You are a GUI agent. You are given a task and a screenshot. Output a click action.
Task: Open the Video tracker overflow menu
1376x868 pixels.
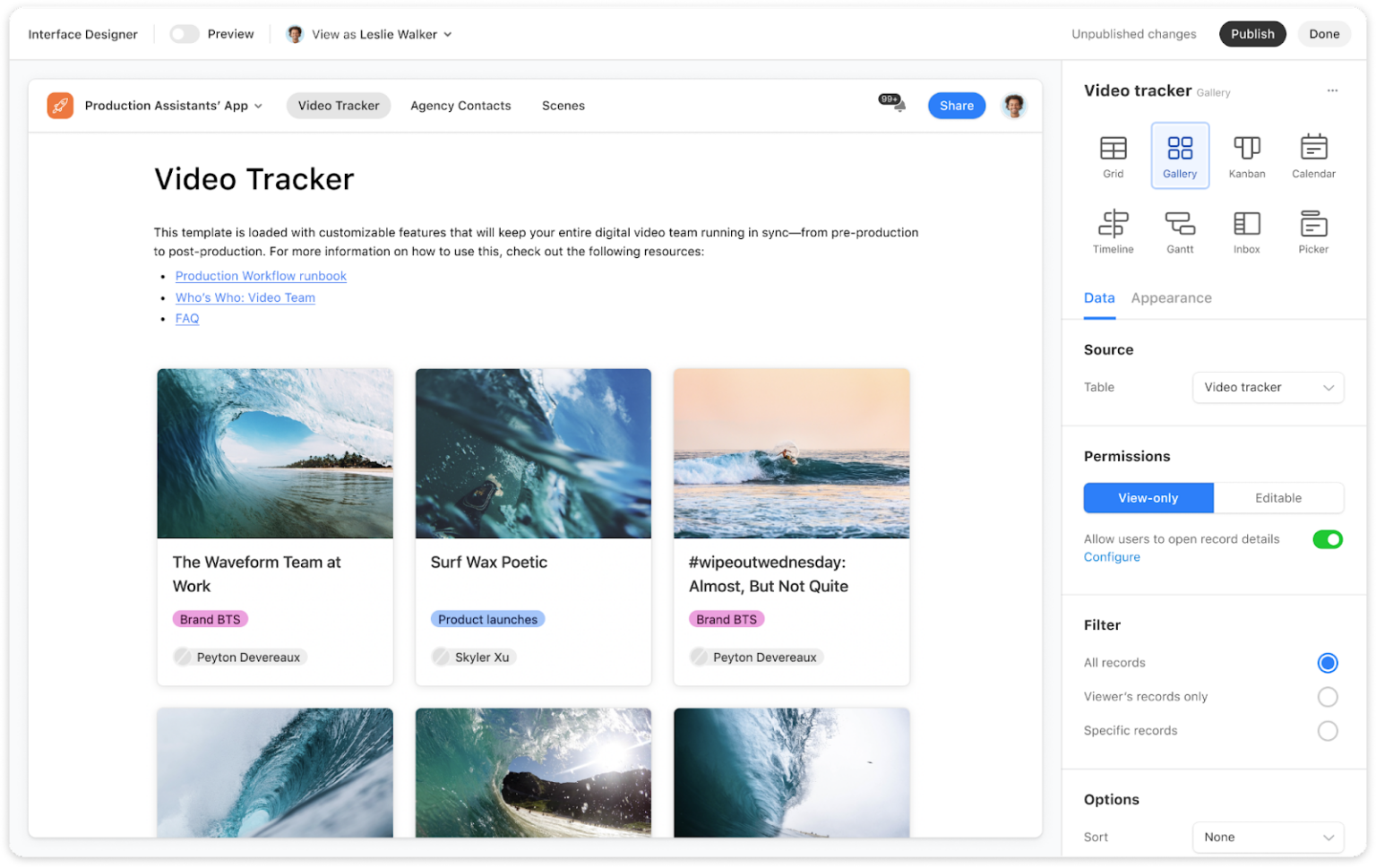[x=1333, y=90]
